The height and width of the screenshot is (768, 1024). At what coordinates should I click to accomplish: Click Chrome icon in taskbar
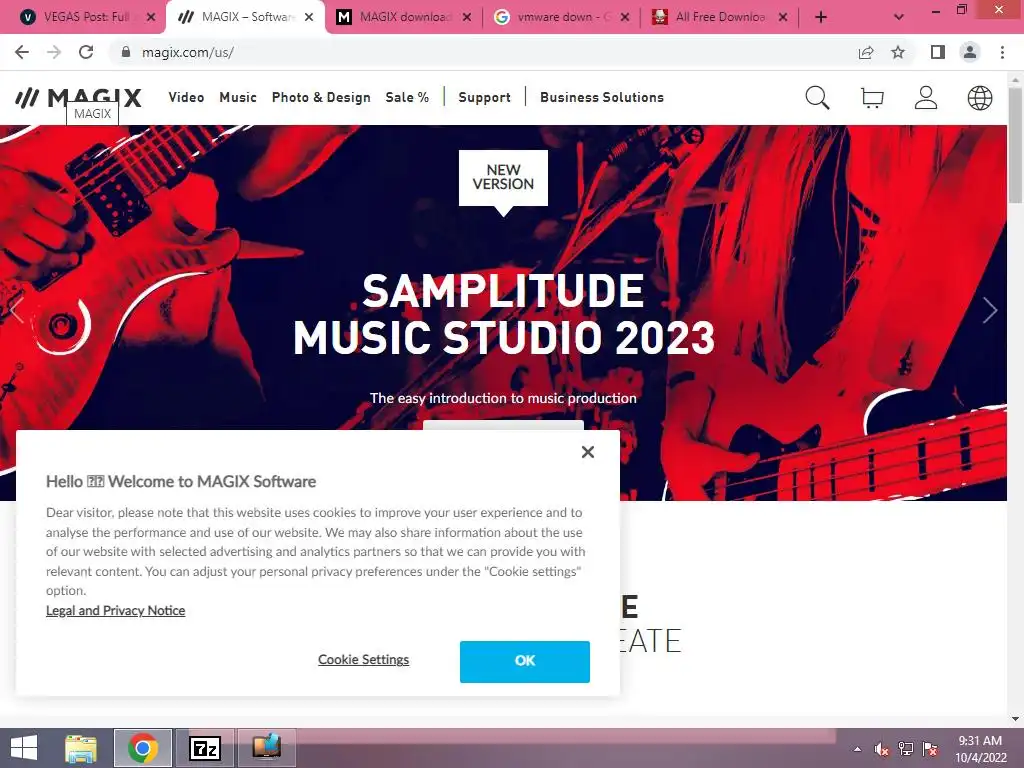click(142, 748)
